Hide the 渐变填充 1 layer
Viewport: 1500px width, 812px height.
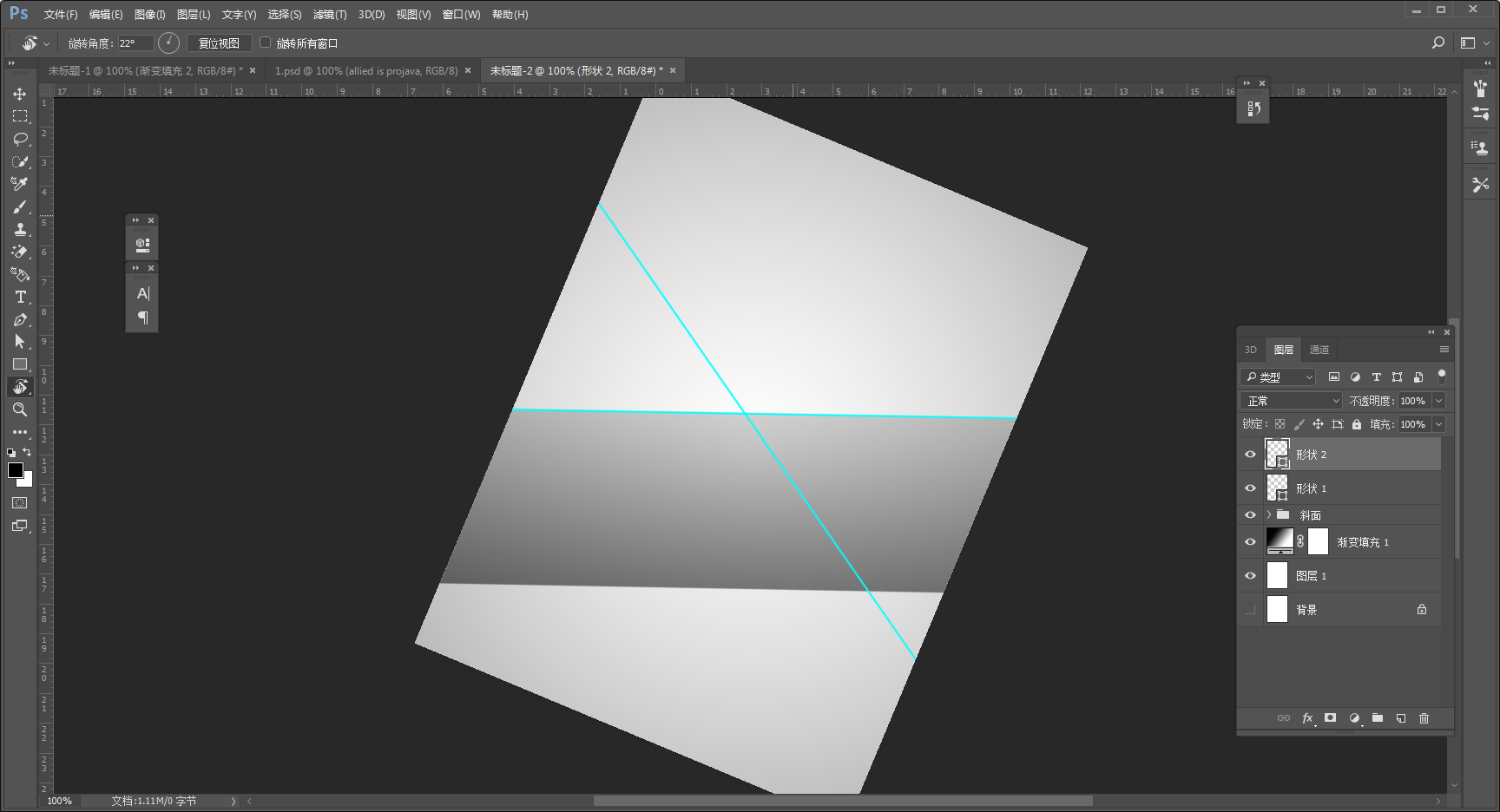1250,542
